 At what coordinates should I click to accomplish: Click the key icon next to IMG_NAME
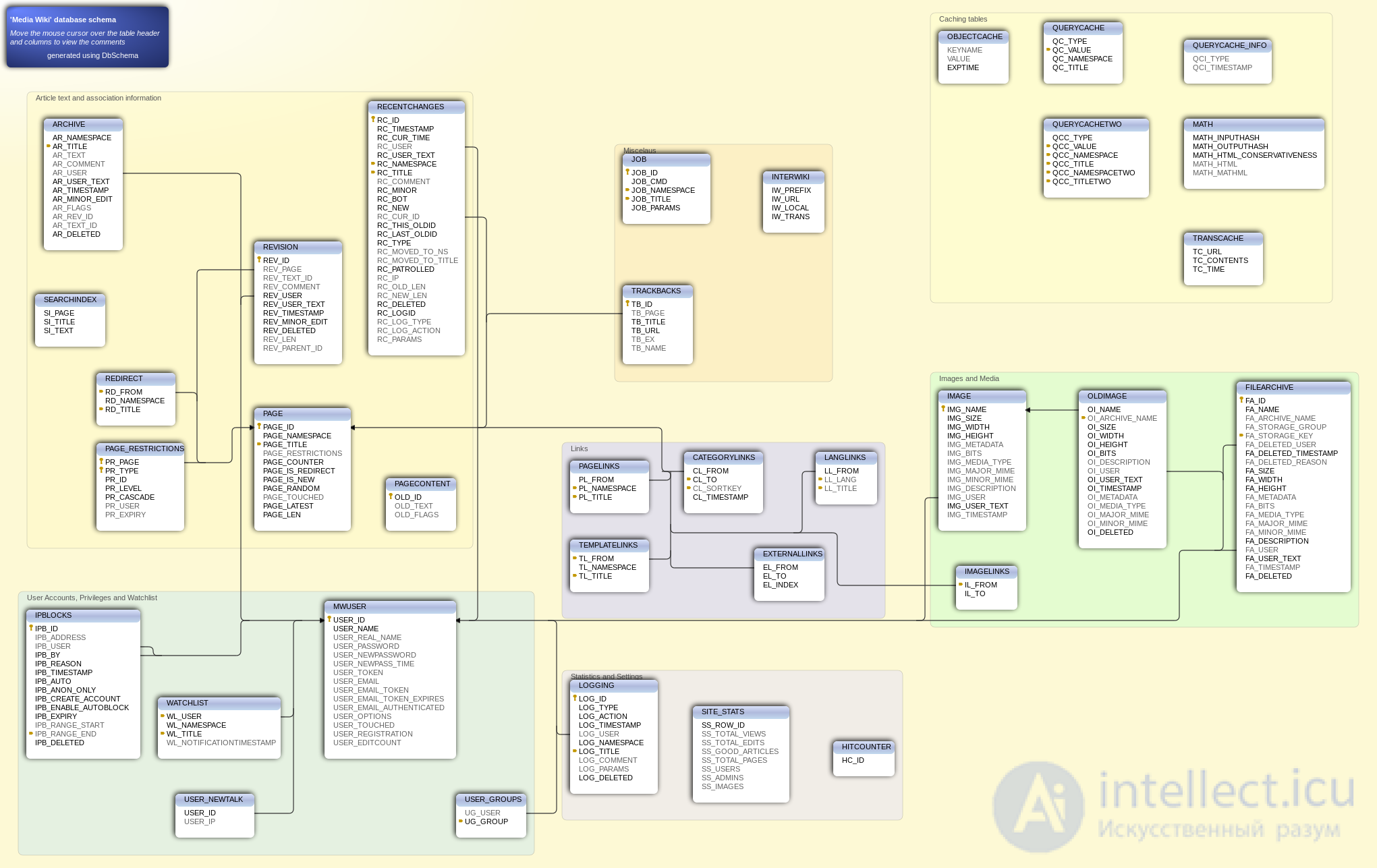tap(943, 409)
